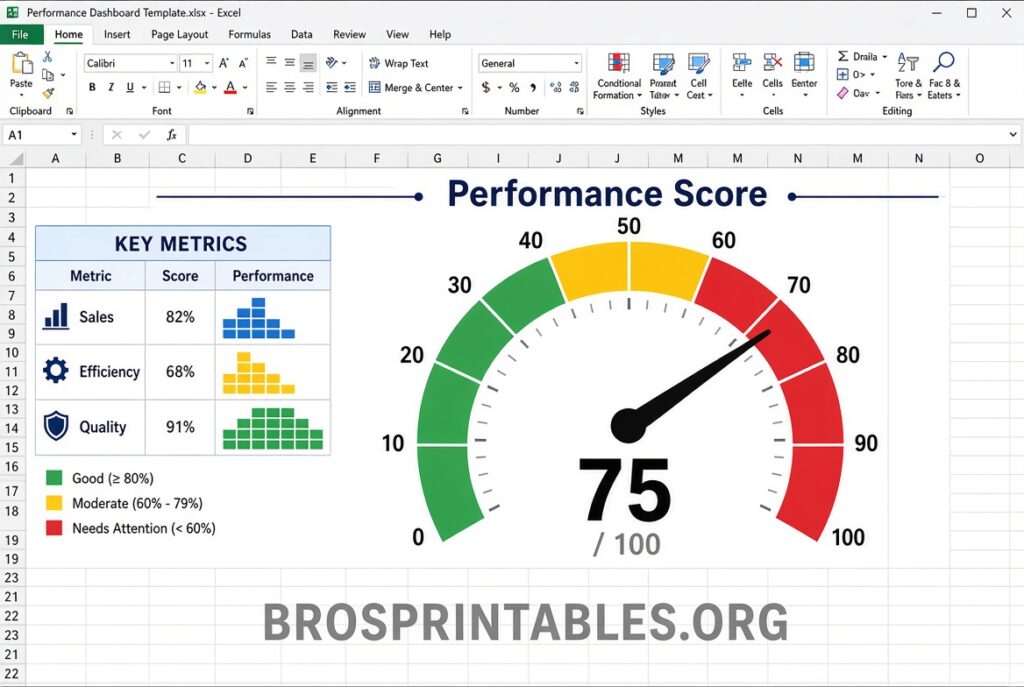The width and height of the screenshot is (1024, 687).
Task: Apply Percent Style format
Action: pyautogui.click(x=515, y=87)
